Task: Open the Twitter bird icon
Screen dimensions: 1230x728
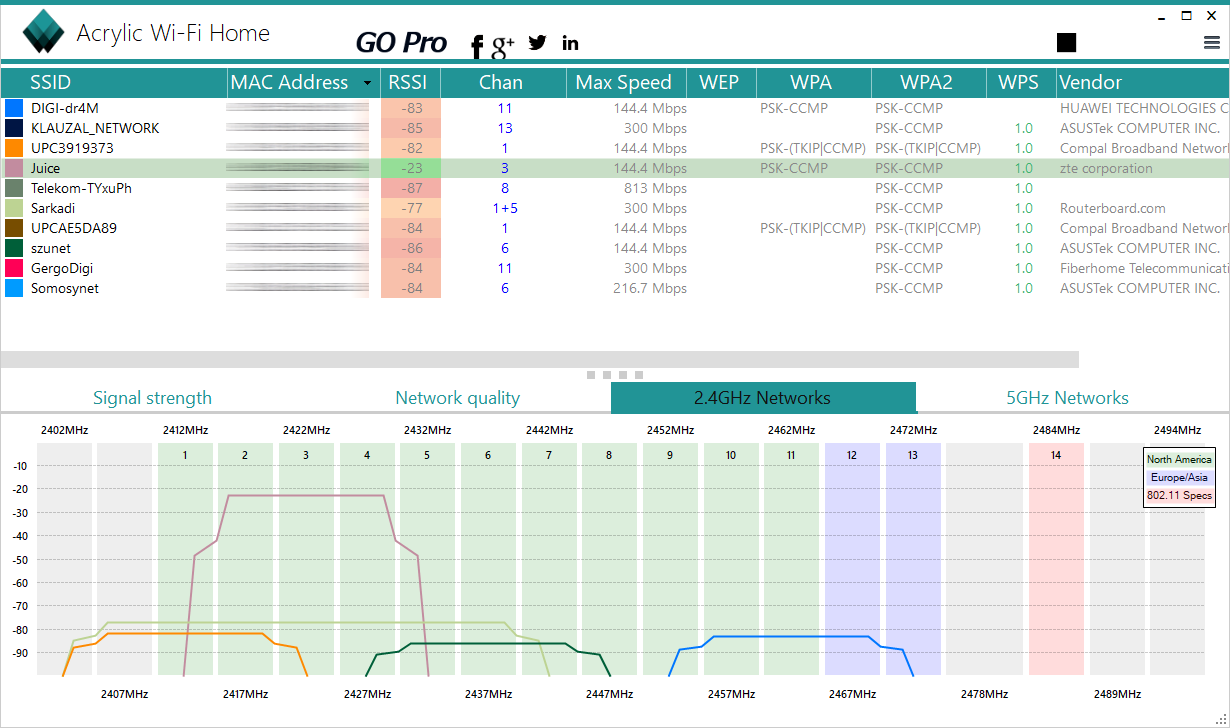Action: (x=538, y=42)
